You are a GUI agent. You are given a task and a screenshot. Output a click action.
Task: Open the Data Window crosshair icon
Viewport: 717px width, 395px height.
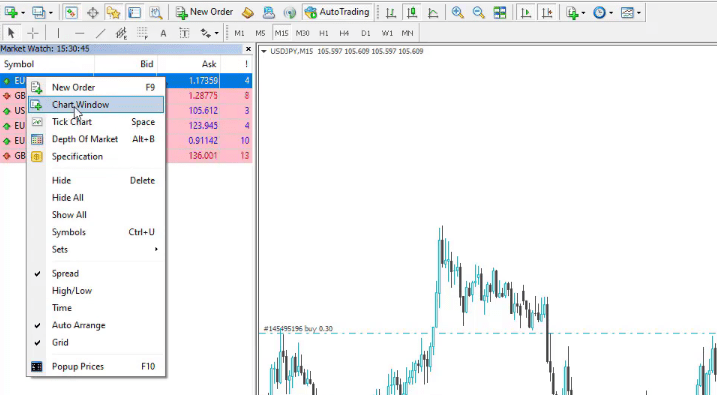pos(92,12)
